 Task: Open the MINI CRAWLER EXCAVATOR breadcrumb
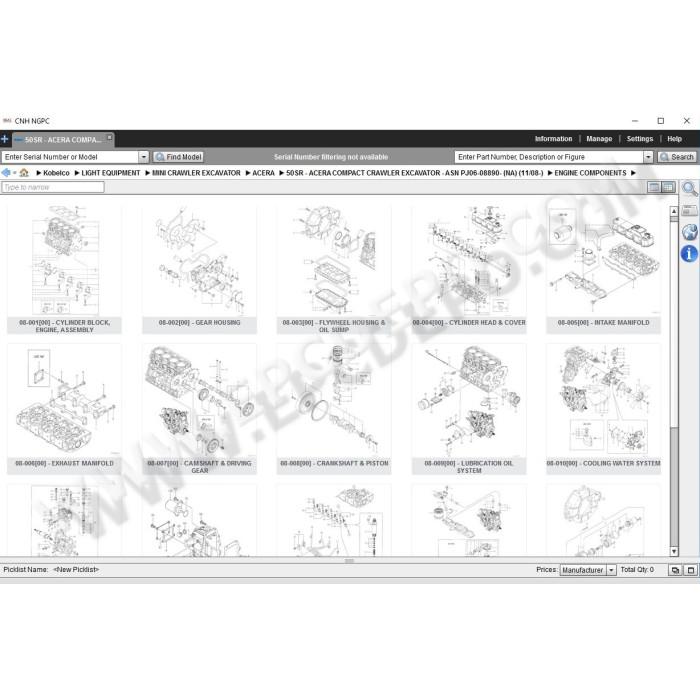point(196,173)
